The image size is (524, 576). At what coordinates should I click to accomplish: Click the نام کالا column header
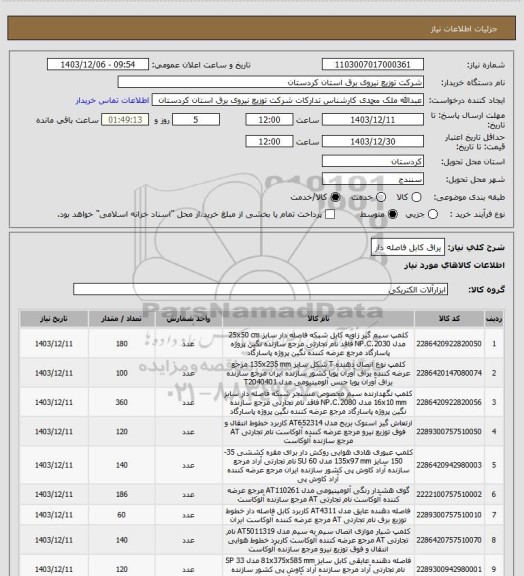(x=318, y=318)
